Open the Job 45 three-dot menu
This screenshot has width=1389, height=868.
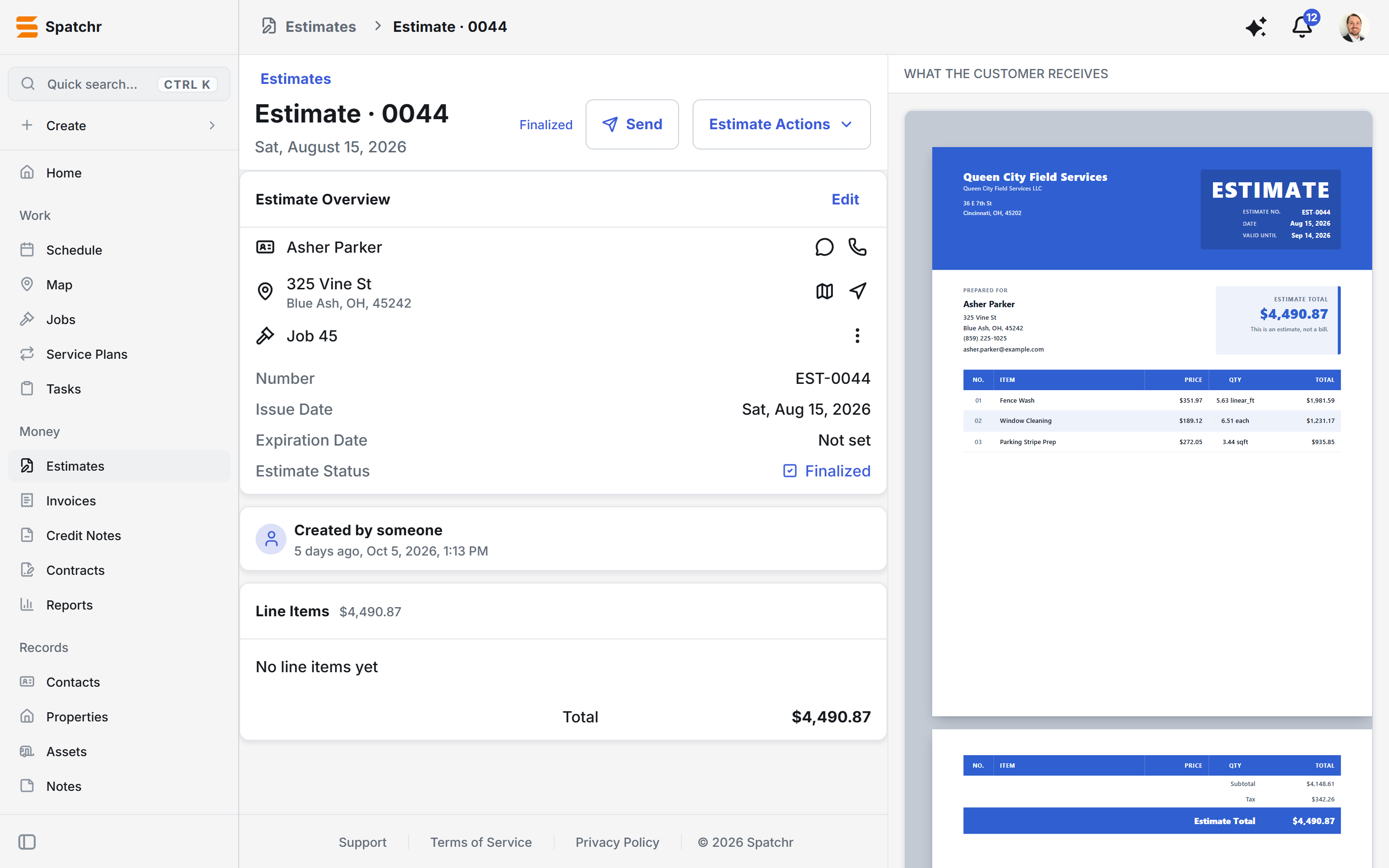point(858,336)
